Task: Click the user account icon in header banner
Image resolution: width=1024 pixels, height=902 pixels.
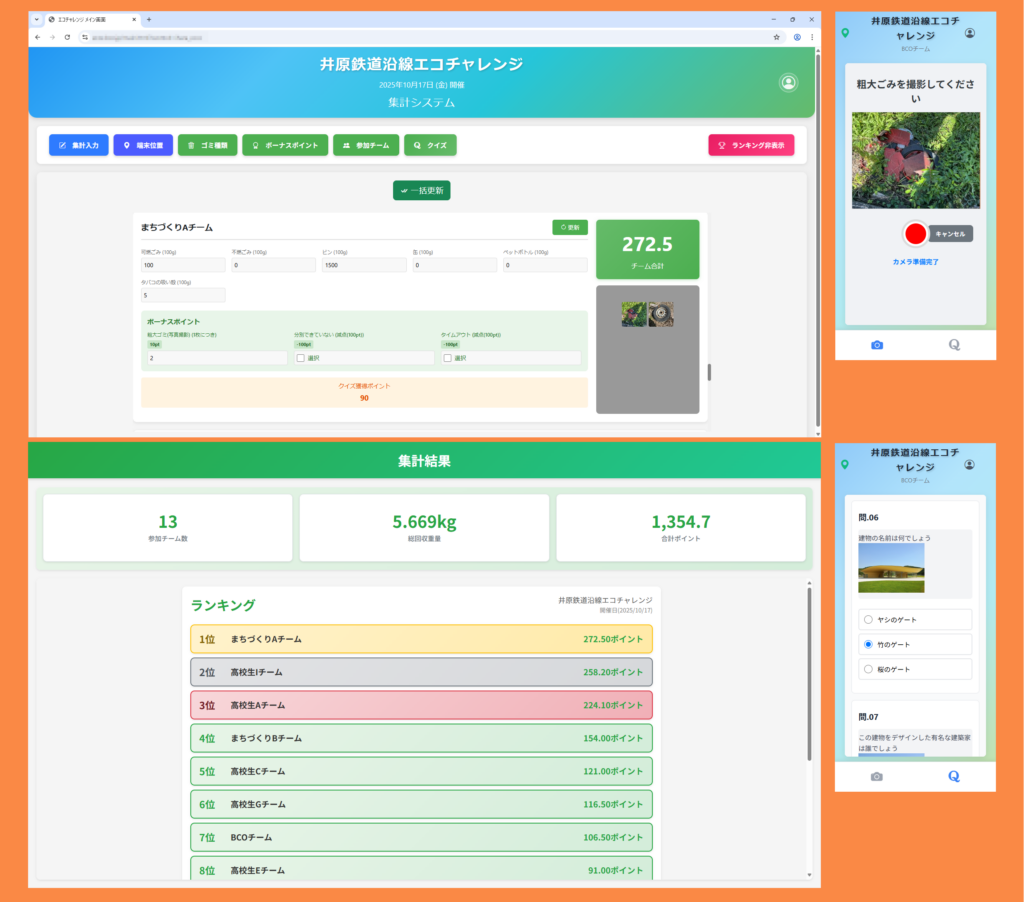Action: click(x=789, y=83)
